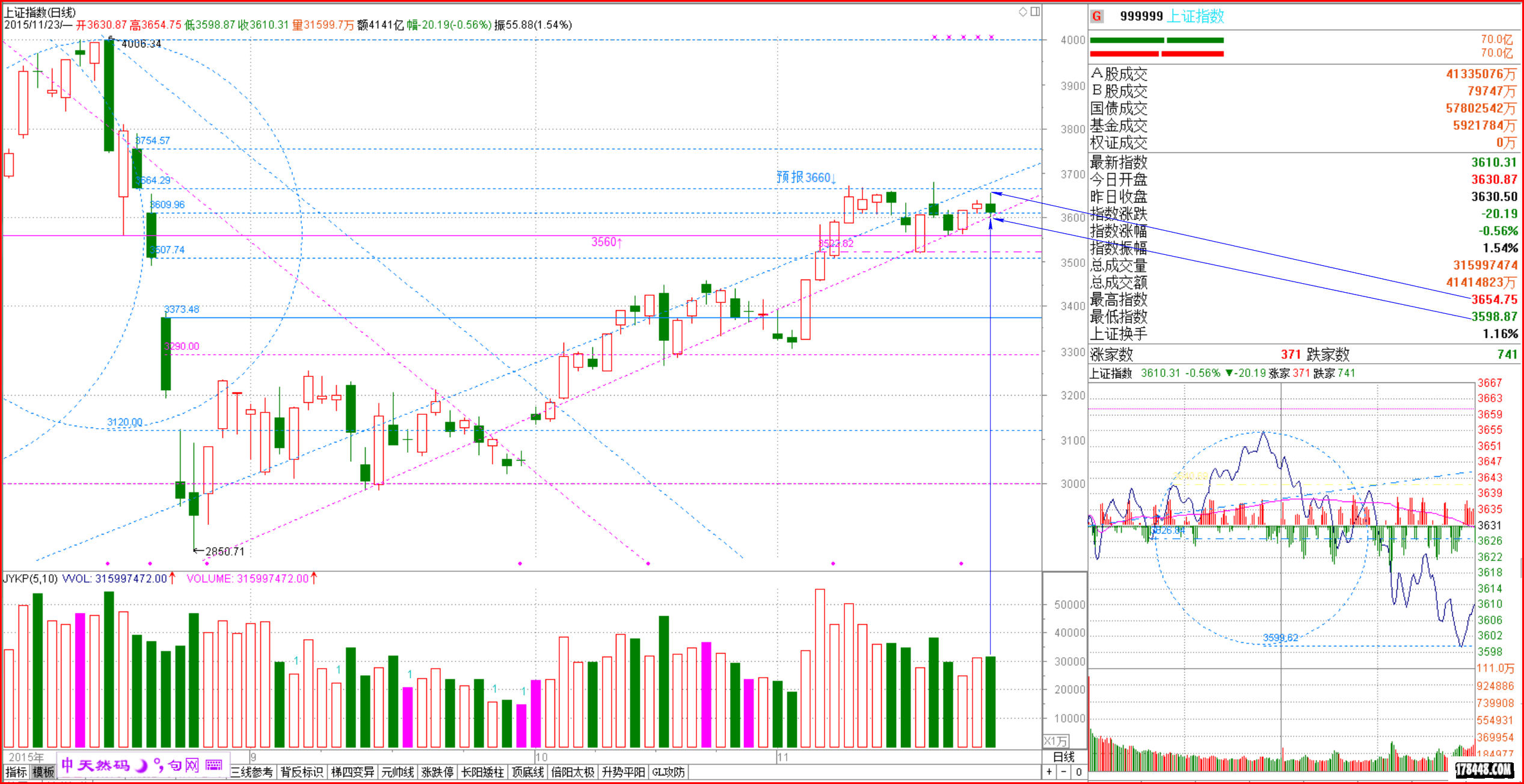Select the 升势平阳 indicator tab

[x=623, y=772]
